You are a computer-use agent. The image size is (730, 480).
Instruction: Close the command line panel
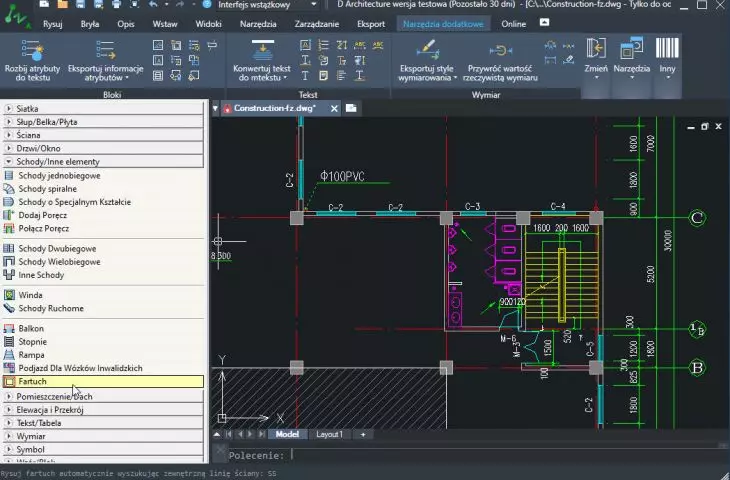coord(220,450)
